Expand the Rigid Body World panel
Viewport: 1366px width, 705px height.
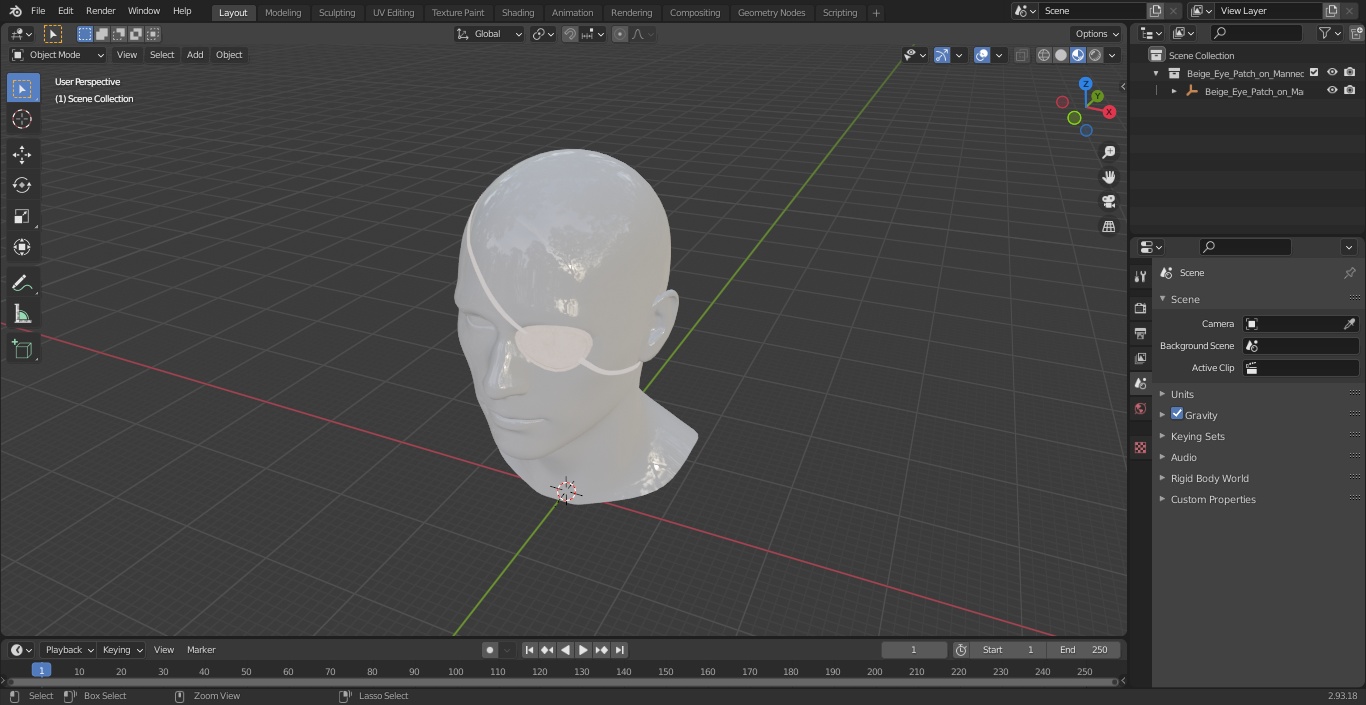[x=1209, y=478]
